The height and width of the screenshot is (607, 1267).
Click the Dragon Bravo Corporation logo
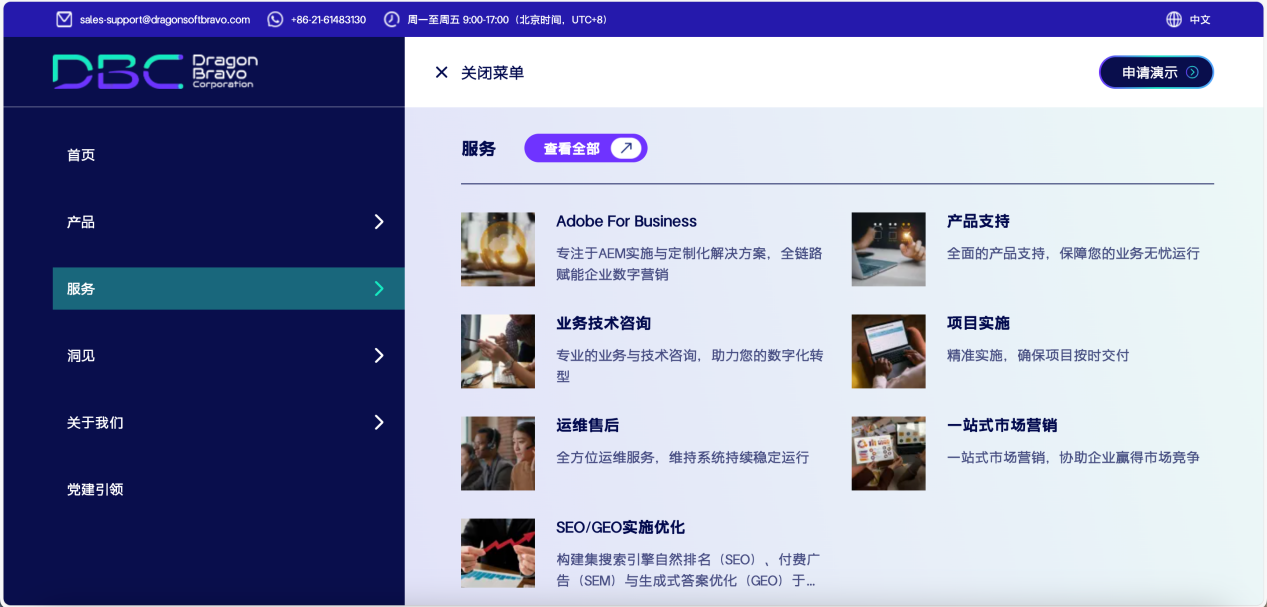coord(155,72)
